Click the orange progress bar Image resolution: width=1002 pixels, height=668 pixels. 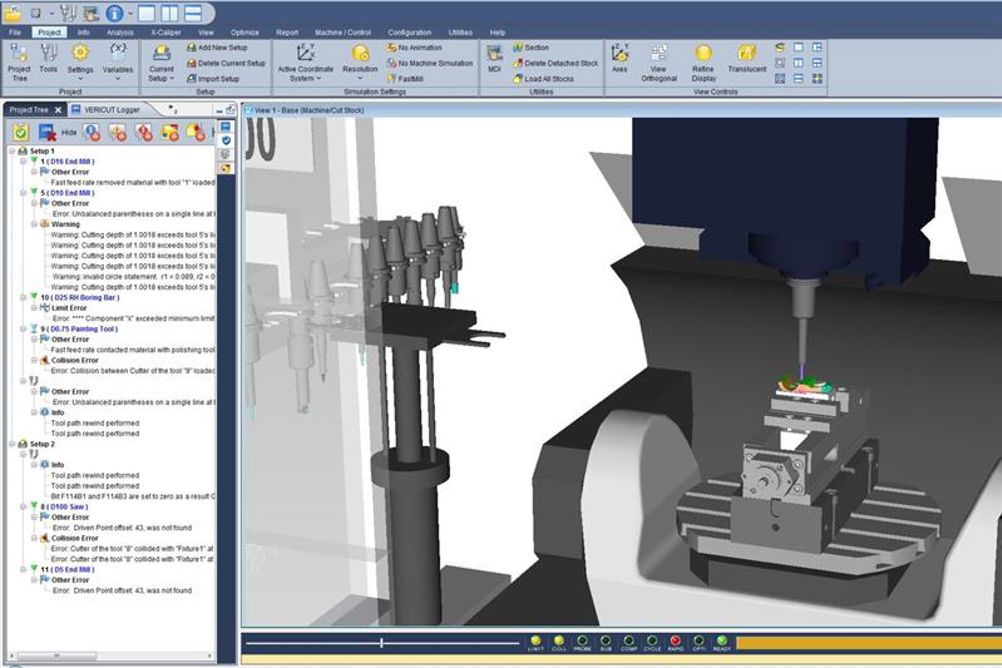[x=869, y=642]
